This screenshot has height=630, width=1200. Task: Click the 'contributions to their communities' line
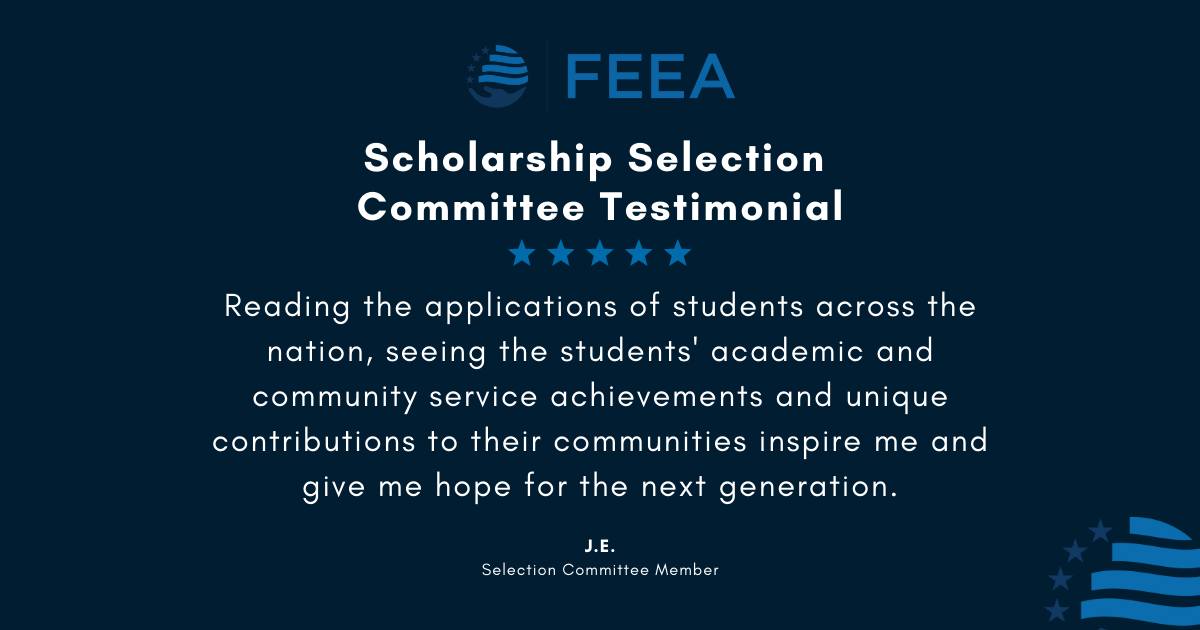(600, 442)
